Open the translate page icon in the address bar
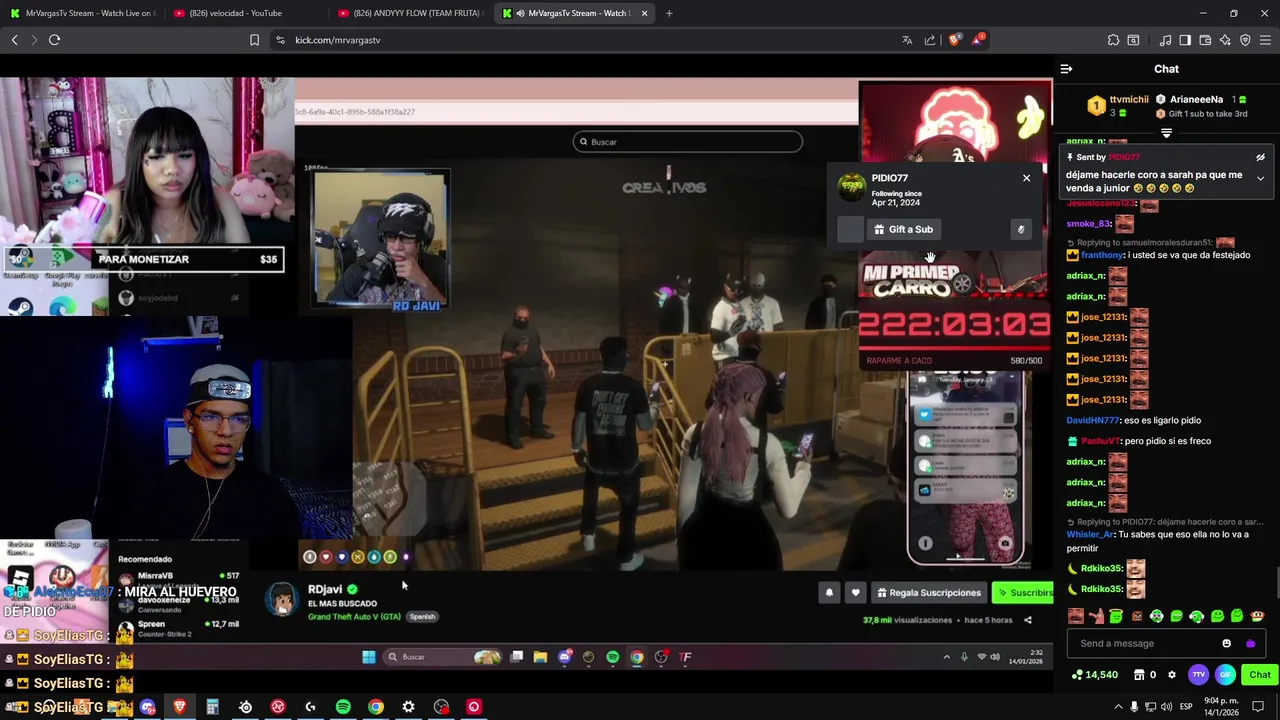The width and height of the screenshot is (1280, 720). (x=907, y=40)
